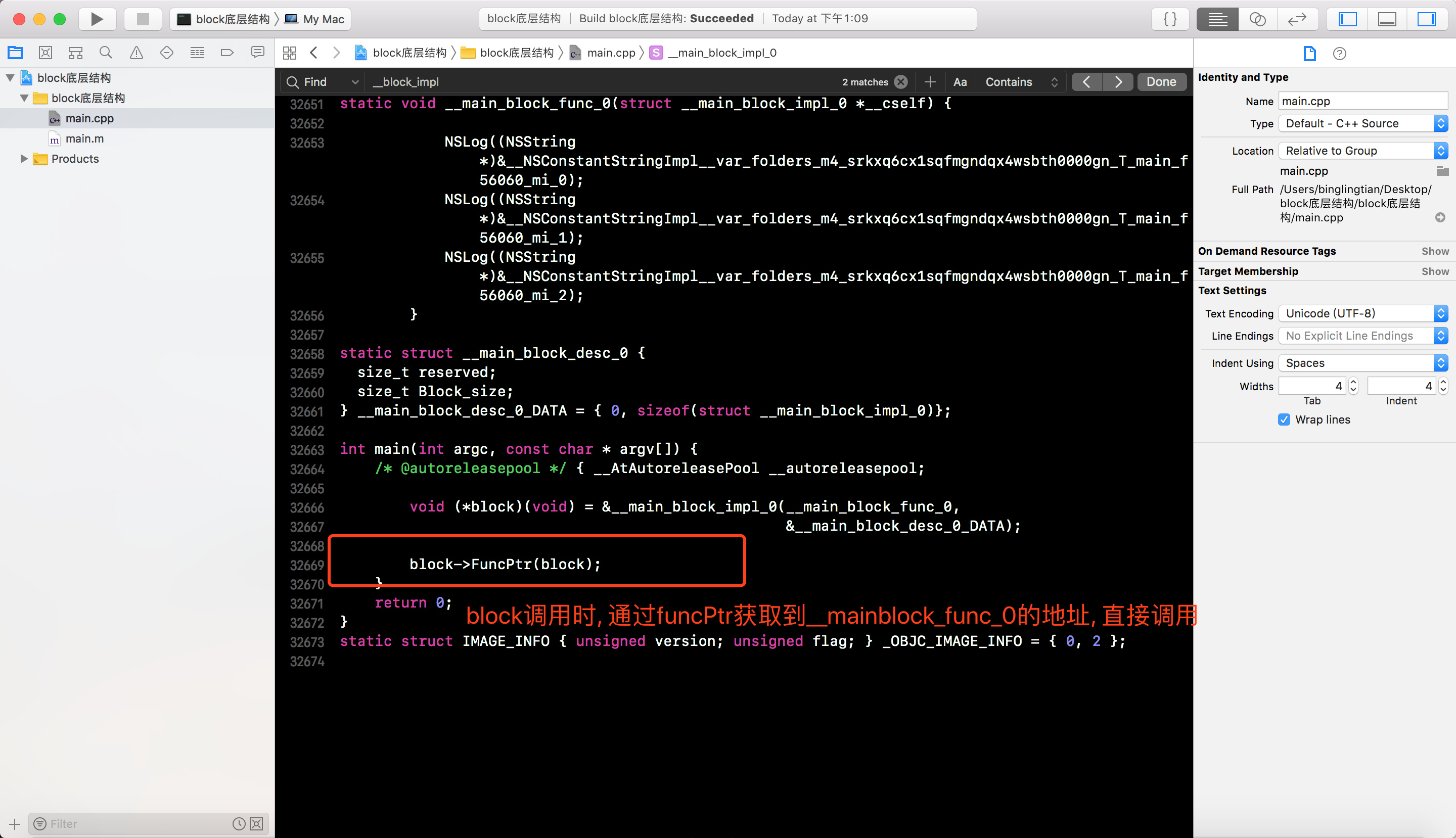Select main.m in the project navigator
Image resolution: width=1456 pixels, height=838 pixels.
[x=84, y=138]
